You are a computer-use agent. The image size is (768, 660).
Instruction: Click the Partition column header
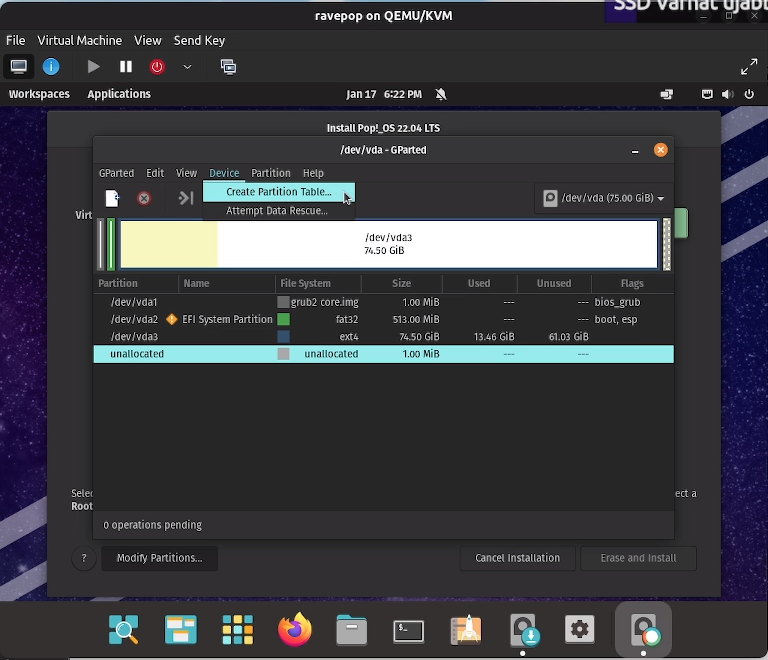click(136, 283)
